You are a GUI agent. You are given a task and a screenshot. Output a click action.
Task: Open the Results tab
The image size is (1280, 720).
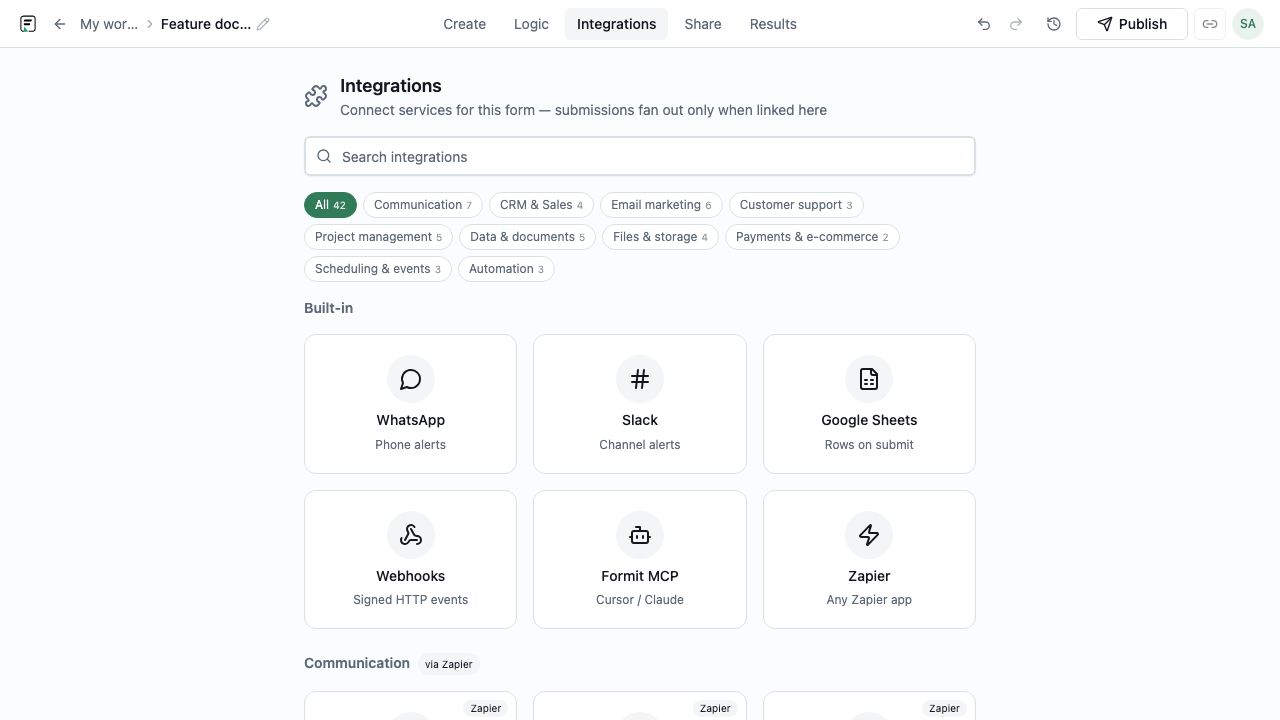pyautogui.click(x=773, y=24)
